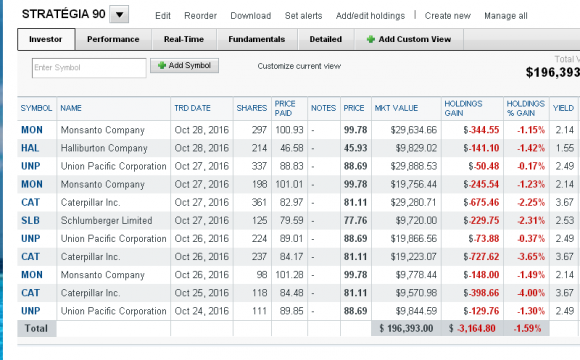Open MON symbol dated Oct 26, 2016
Screen dimensions: 580x360
coord(32,275)
